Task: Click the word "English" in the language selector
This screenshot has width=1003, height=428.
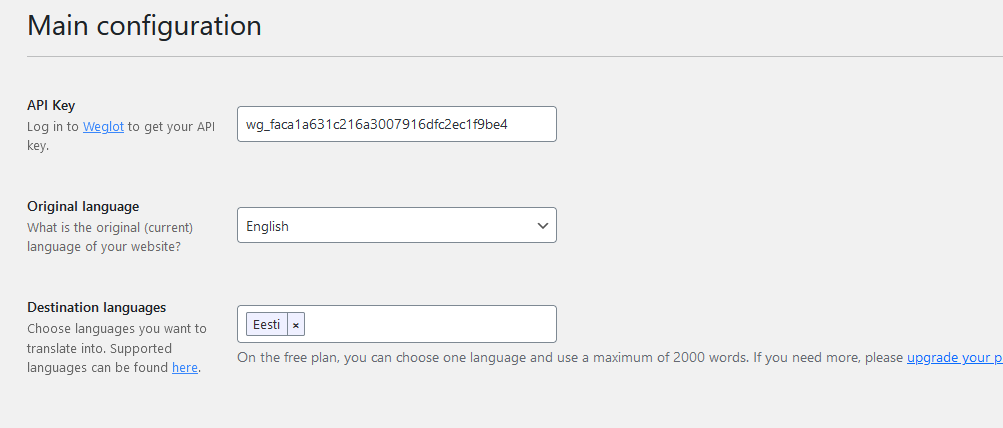Action: [x=267, y=226]
